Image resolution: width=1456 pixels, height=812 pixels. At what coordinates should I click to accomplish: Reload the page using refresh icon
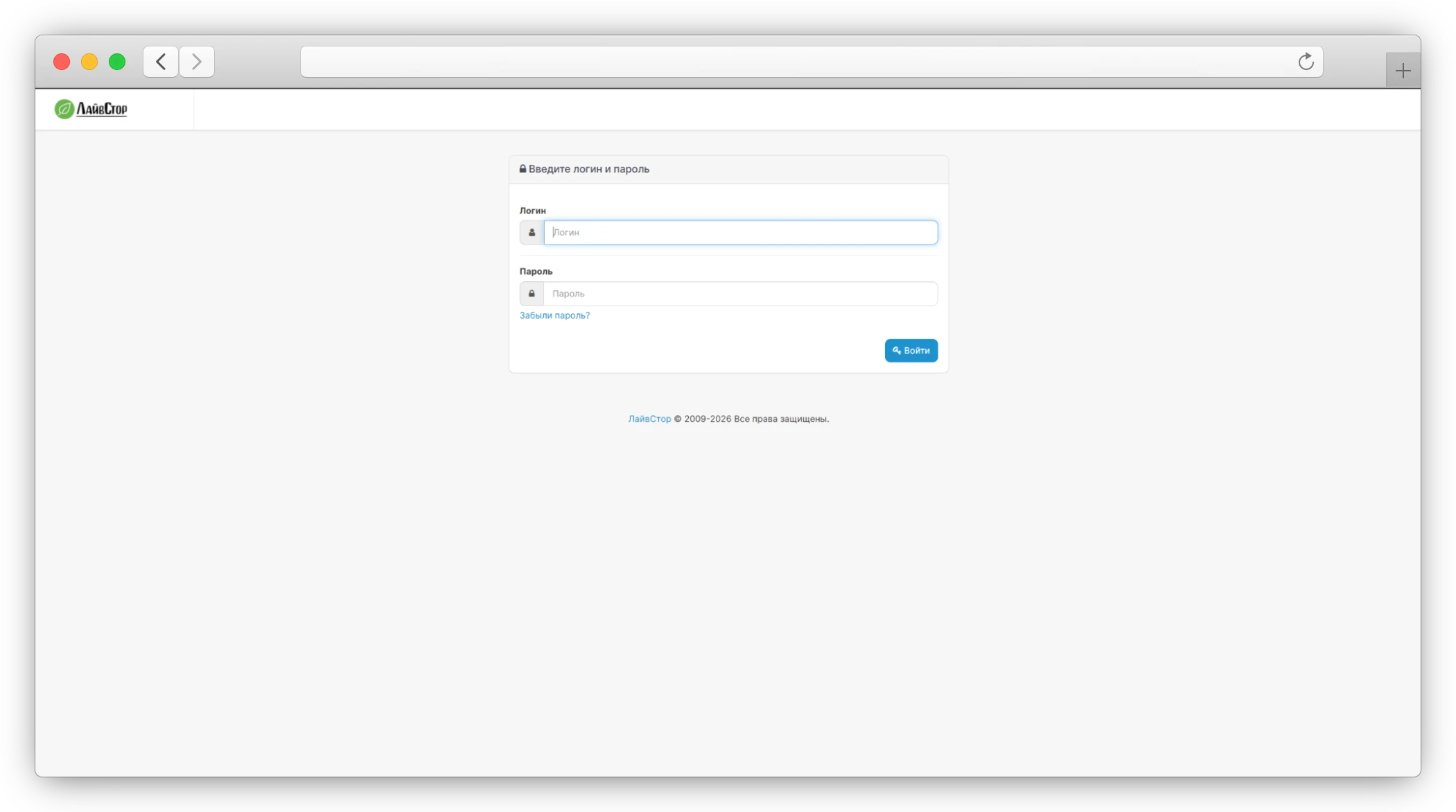coord(1306,62)
